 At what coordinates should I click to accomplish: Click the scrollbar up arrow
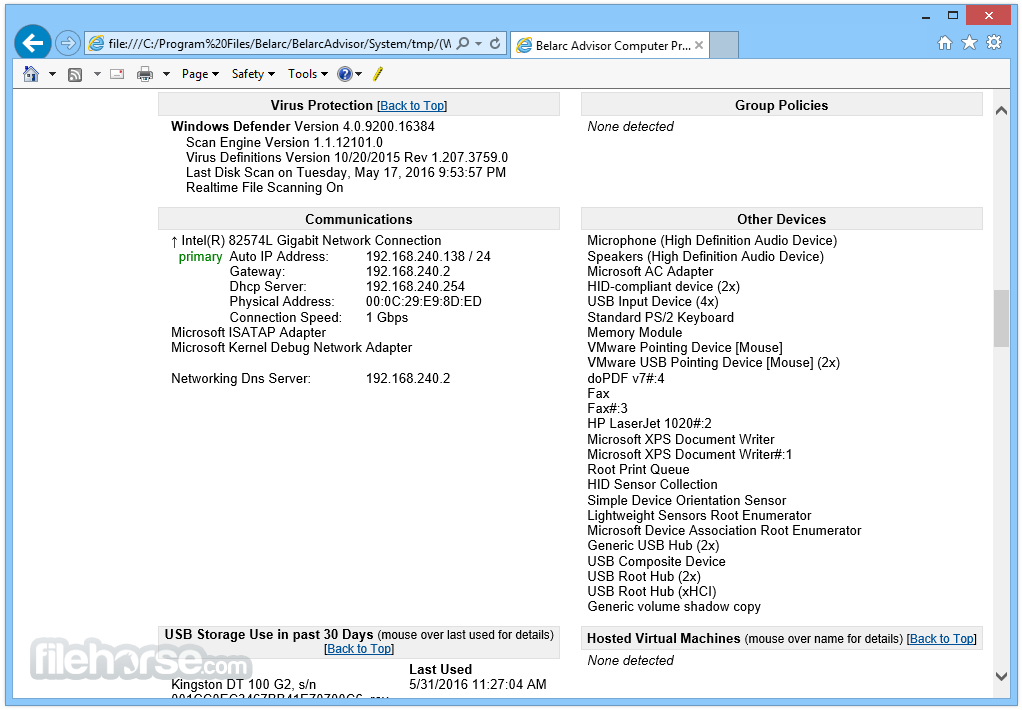click(x=1001, y=111)
